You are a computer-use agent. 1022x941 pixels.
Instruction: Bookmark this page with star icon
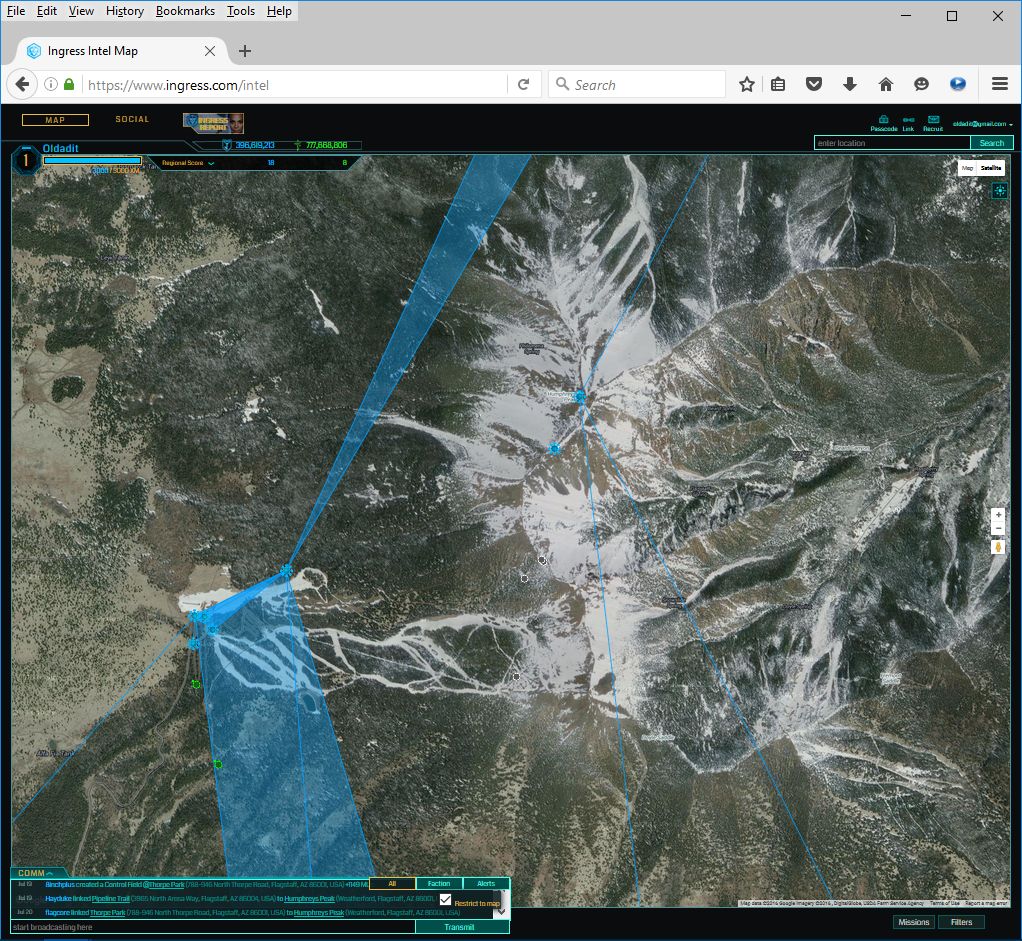pyautogui.click(x=746, y=85)
